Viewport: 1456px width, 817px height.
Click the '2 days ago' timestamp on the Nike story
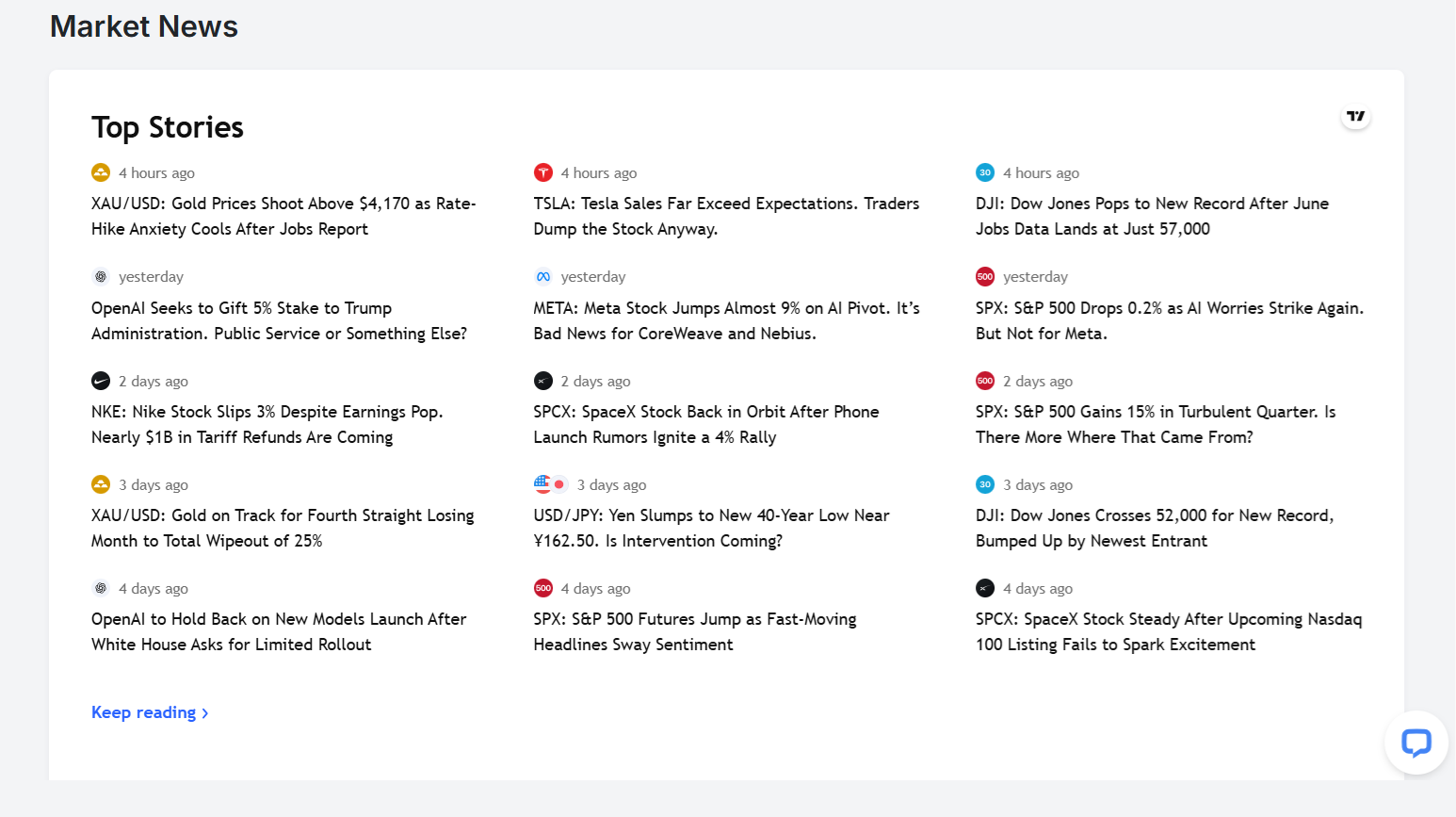(x=154, y=381)
